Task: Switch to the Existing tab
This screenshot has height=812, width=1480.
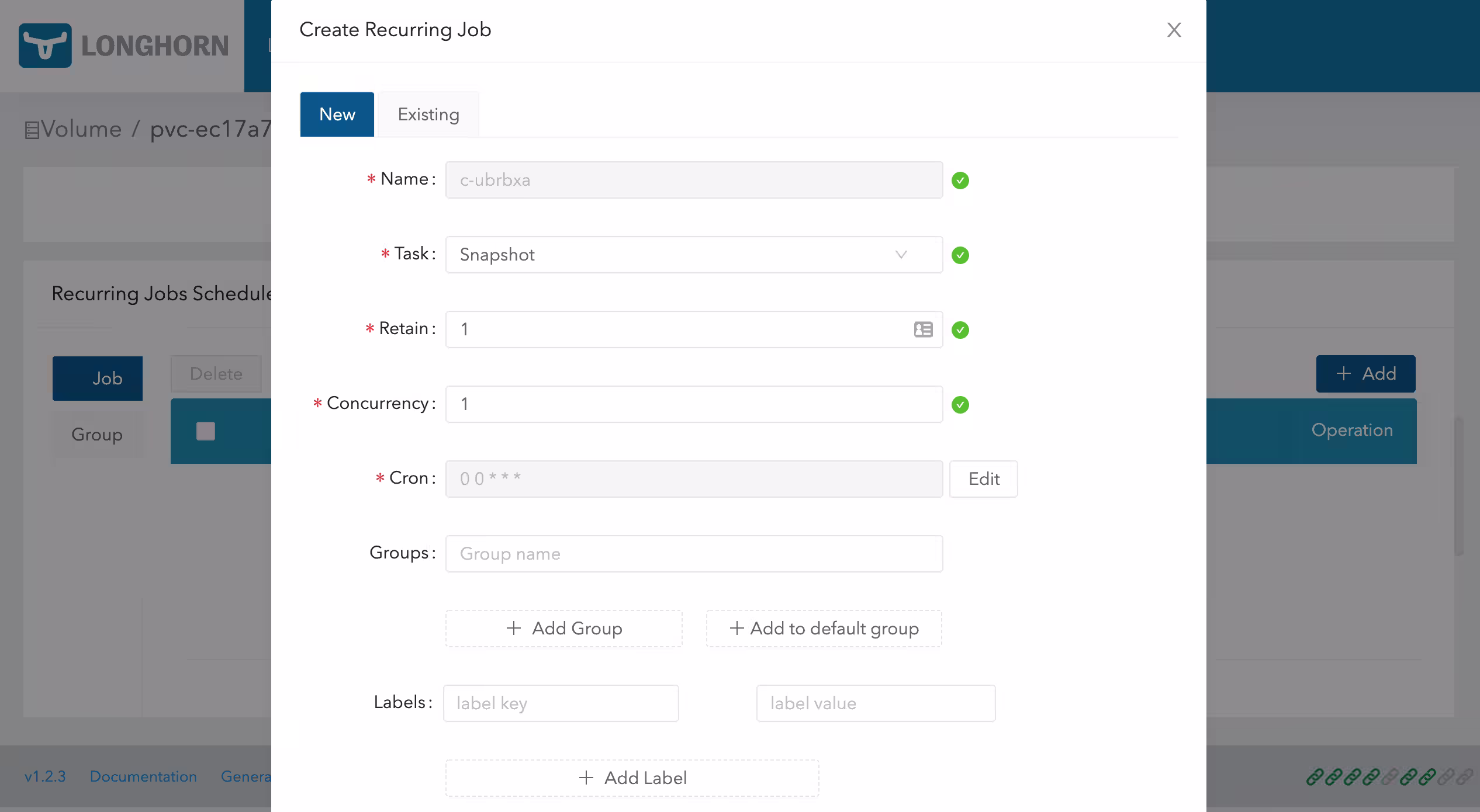Action: click(x=428, y=114)
